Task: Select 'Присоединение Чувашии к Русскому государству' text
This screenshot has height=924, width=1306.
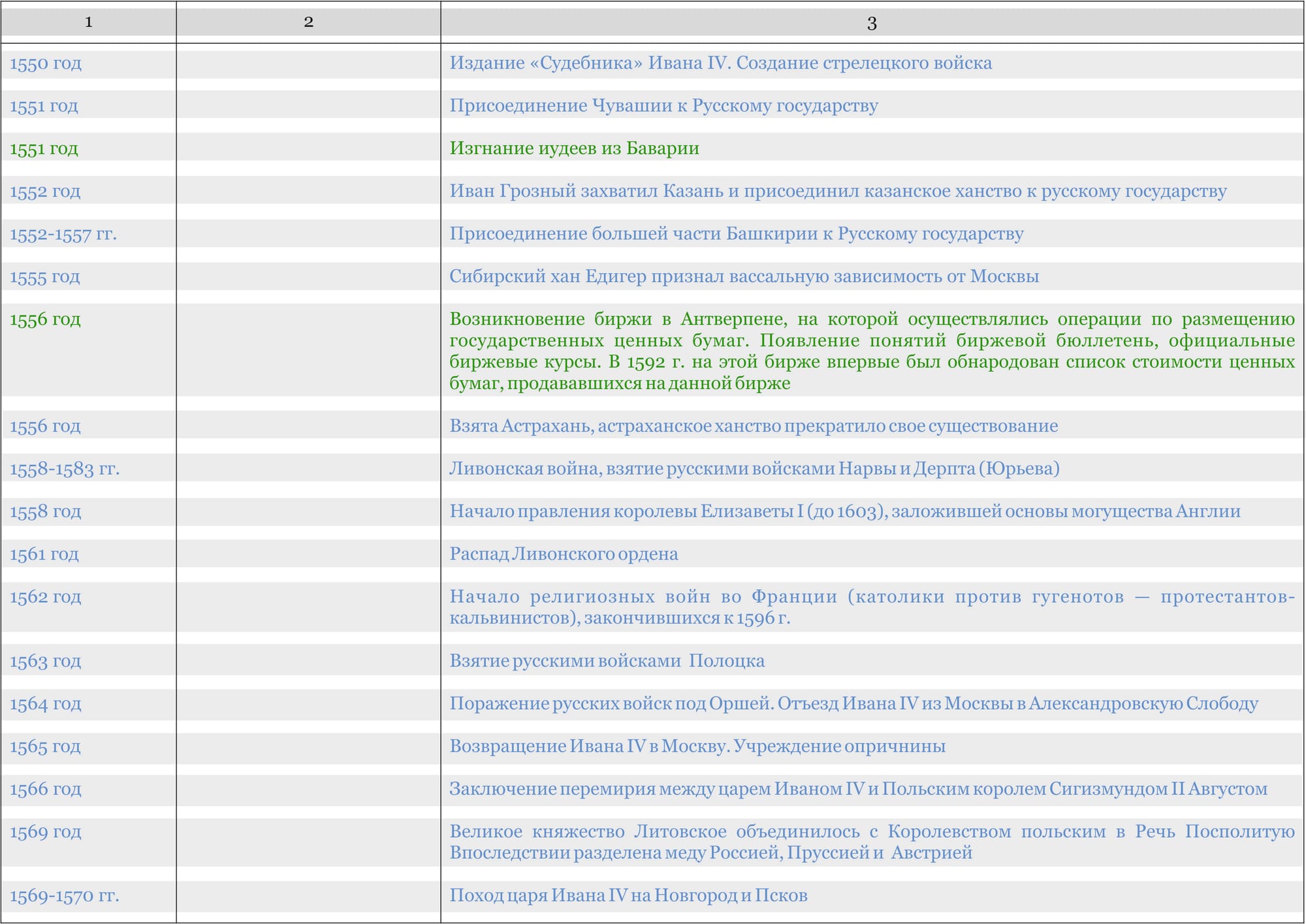Action: [x=663, y=106]
